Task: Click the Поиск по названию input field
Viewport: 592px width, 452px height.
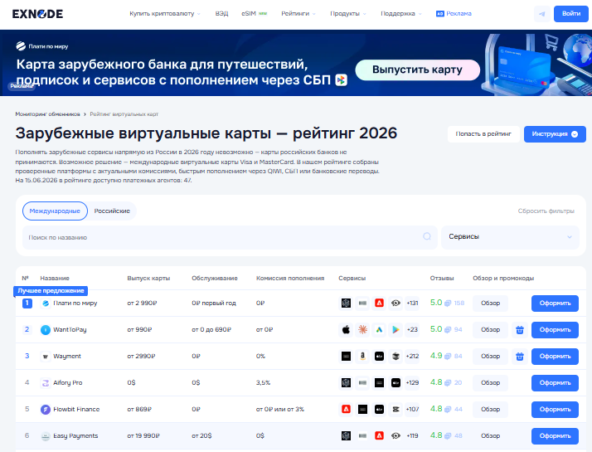Action: pos(230,238)
